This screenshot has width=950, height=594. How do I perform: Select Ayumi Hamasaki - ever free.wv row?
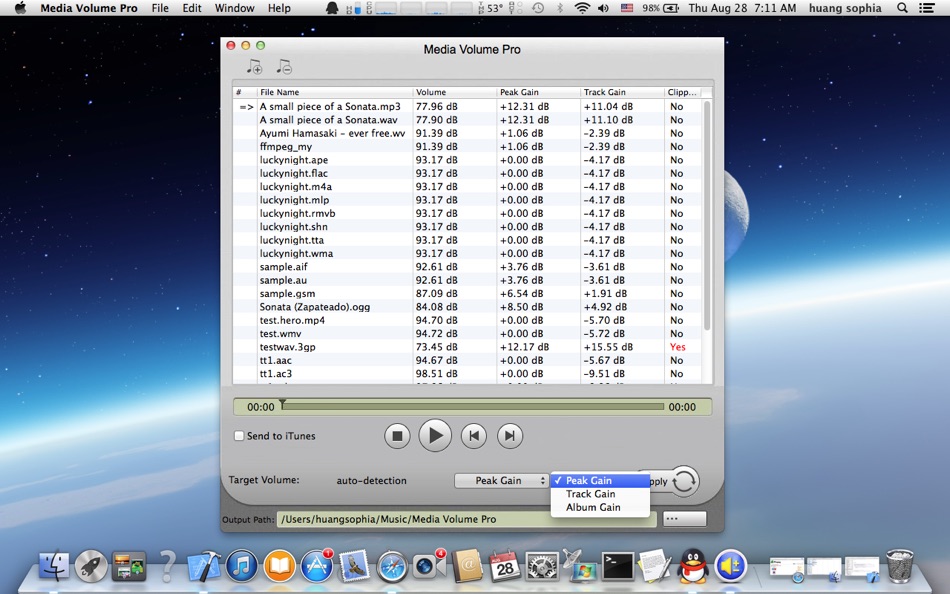click(x=468, y=133)
